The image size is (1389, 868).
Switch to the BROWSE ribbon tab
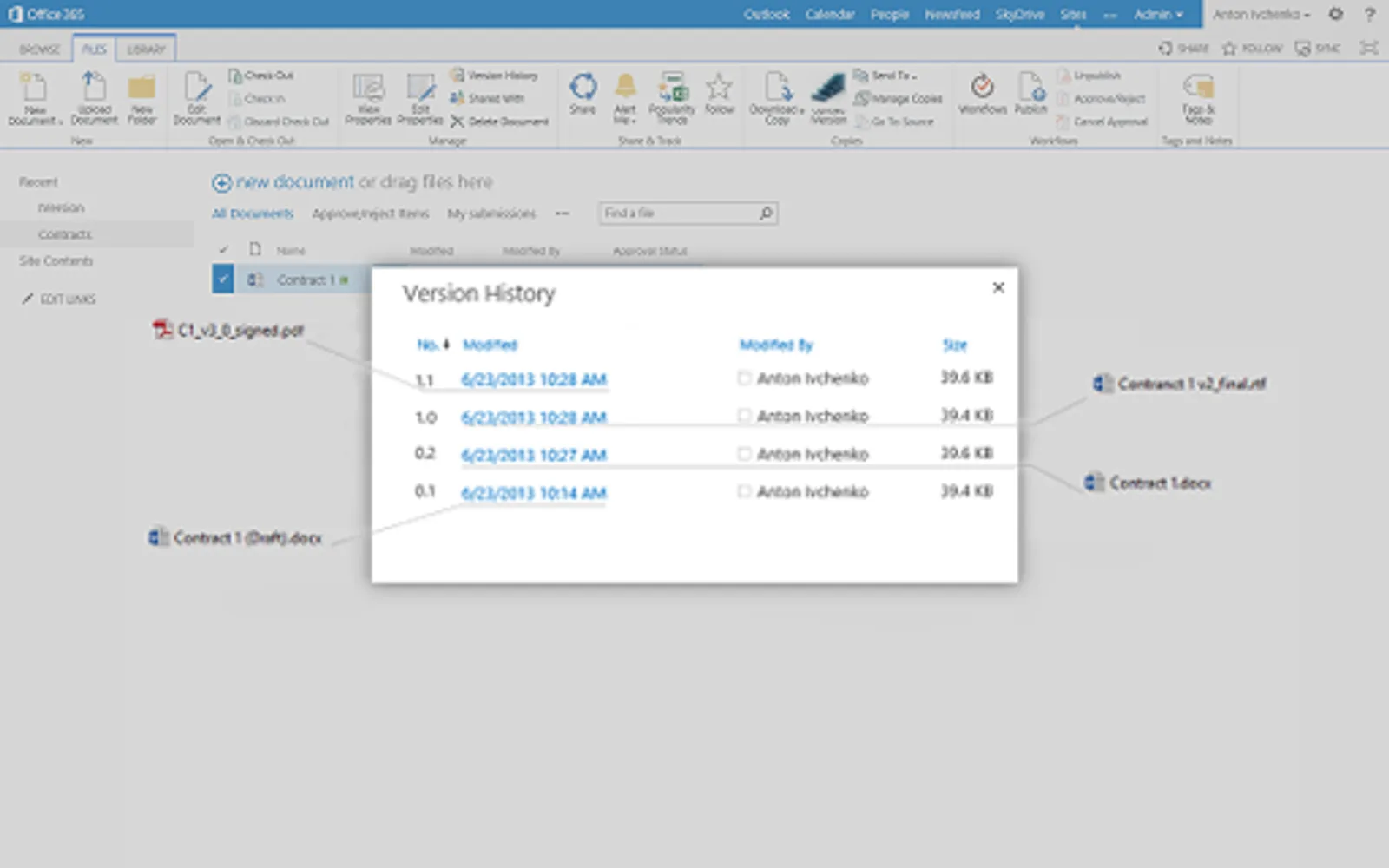(x=40, y=49)
